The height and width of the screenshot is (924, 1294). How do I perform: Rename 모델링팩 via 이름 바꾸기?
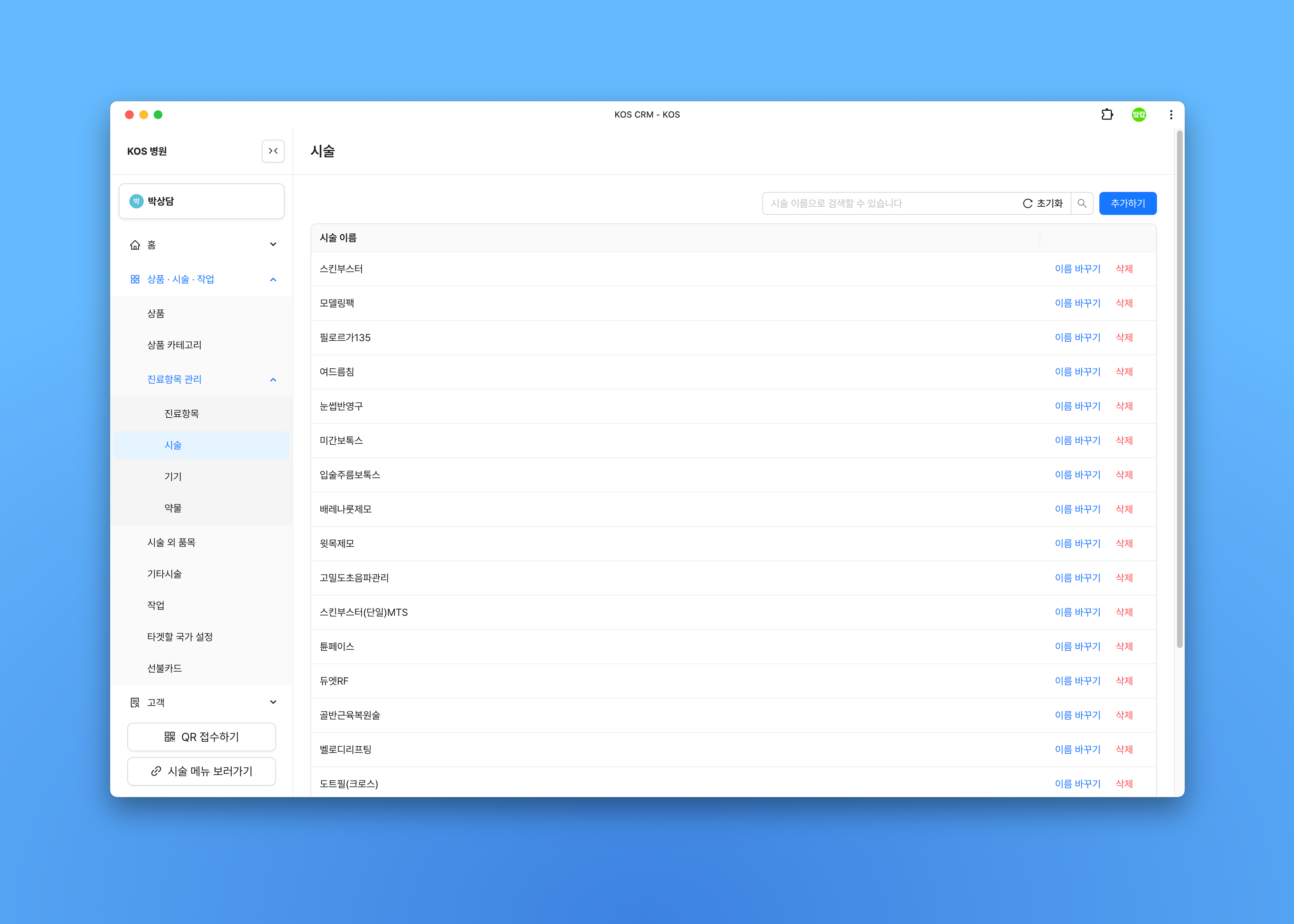[x=1078, y=303]
